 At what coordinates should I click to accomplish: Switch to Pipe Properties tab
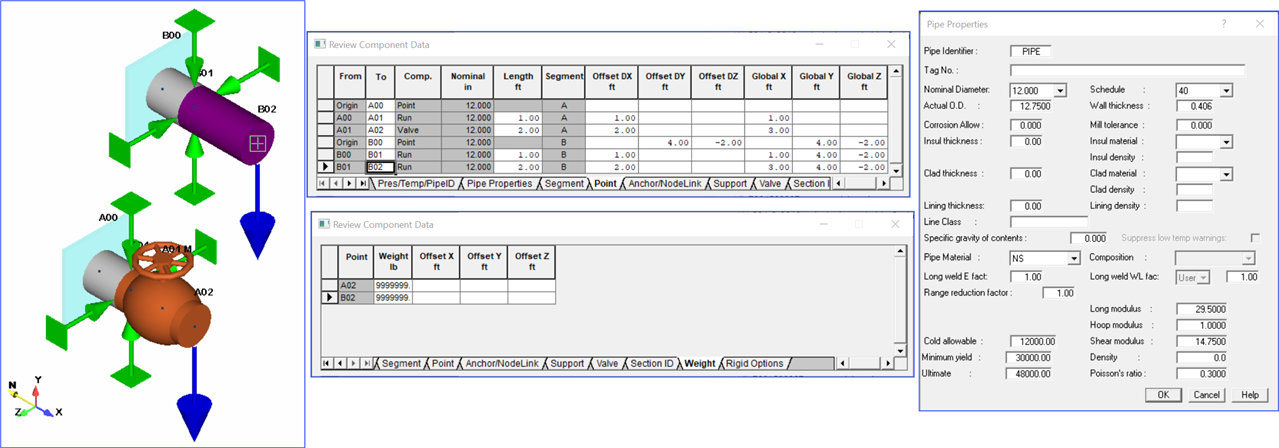click(502, 184)
